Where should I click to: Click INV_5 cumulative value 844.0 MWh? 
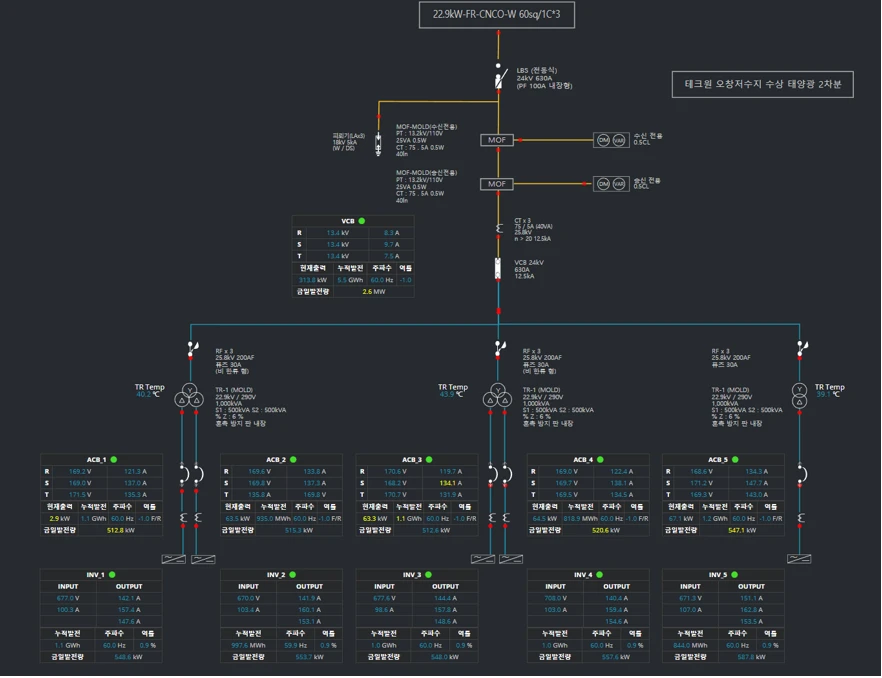point(690,645)
